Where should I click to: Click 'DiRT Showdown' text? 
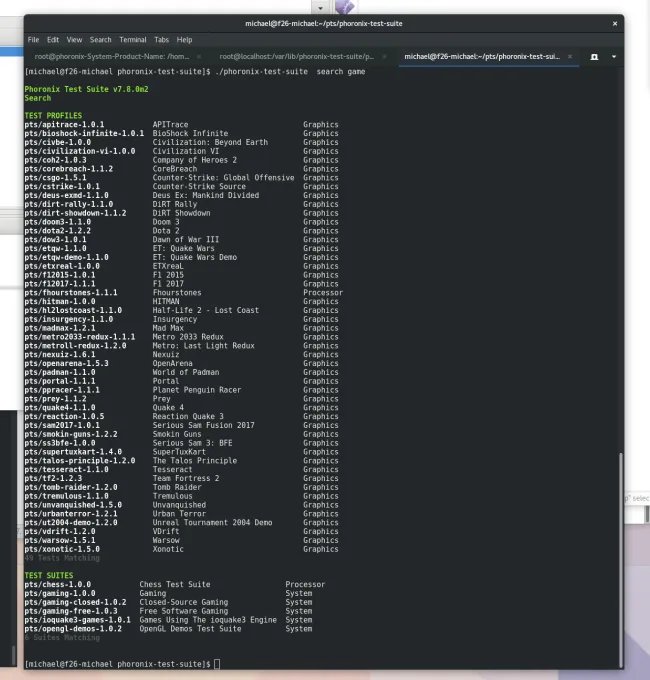[181, 213]
